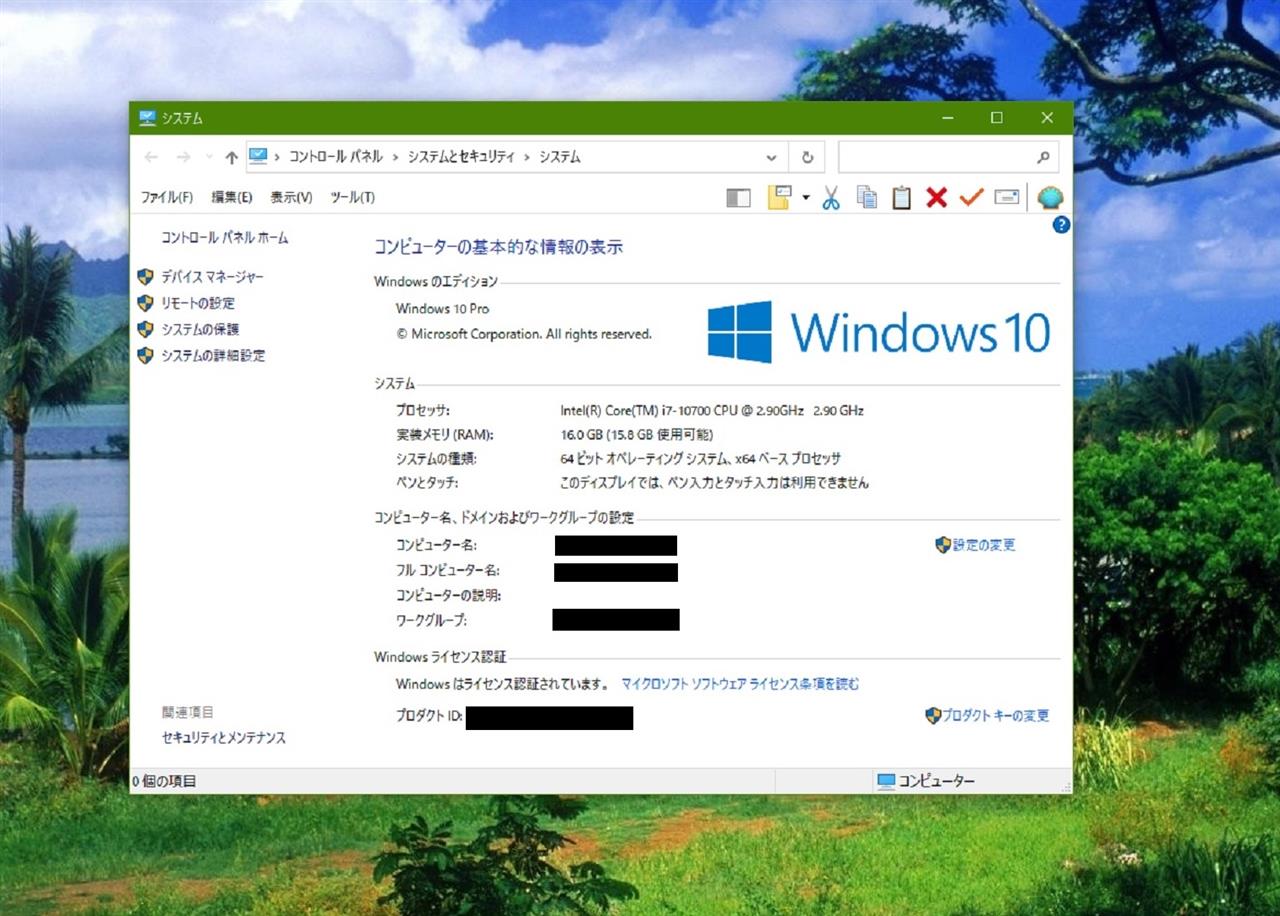Click the 実装メモリ (RAM): label
The image size is (1280, 916).
(x=445, y=435)
